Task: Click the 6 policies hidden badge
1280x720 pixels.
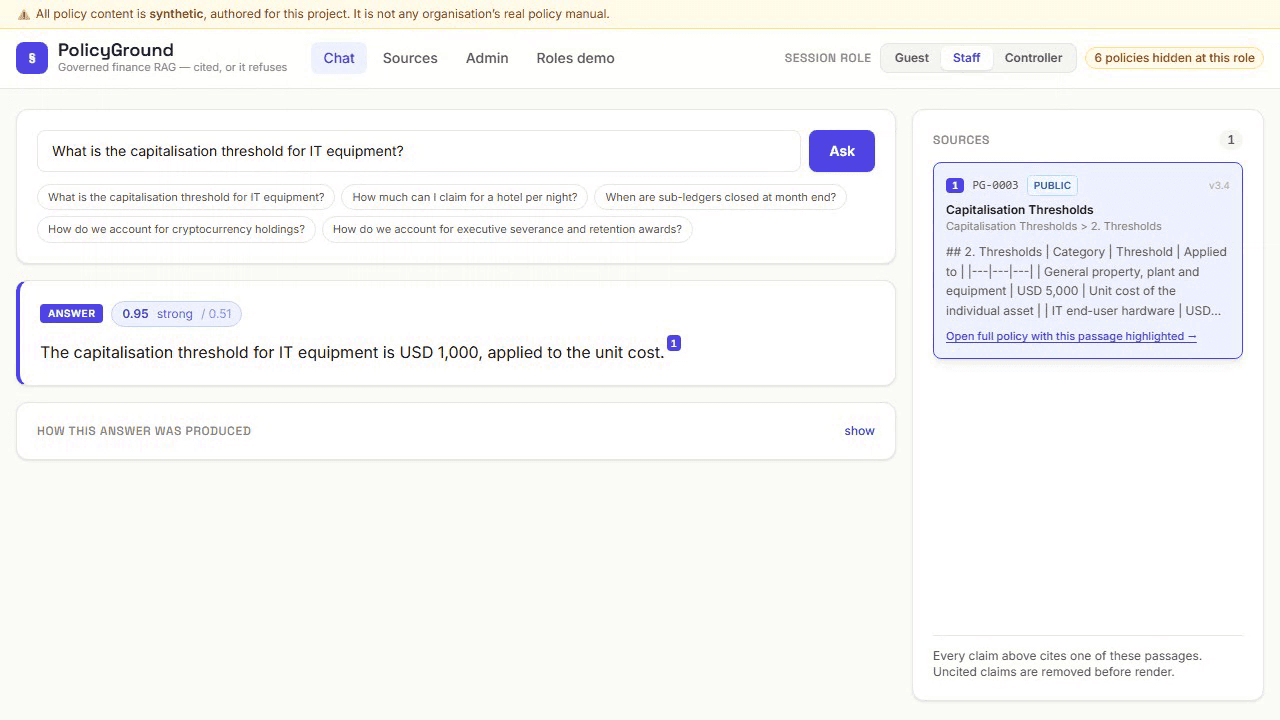Action: [1174, 58]
